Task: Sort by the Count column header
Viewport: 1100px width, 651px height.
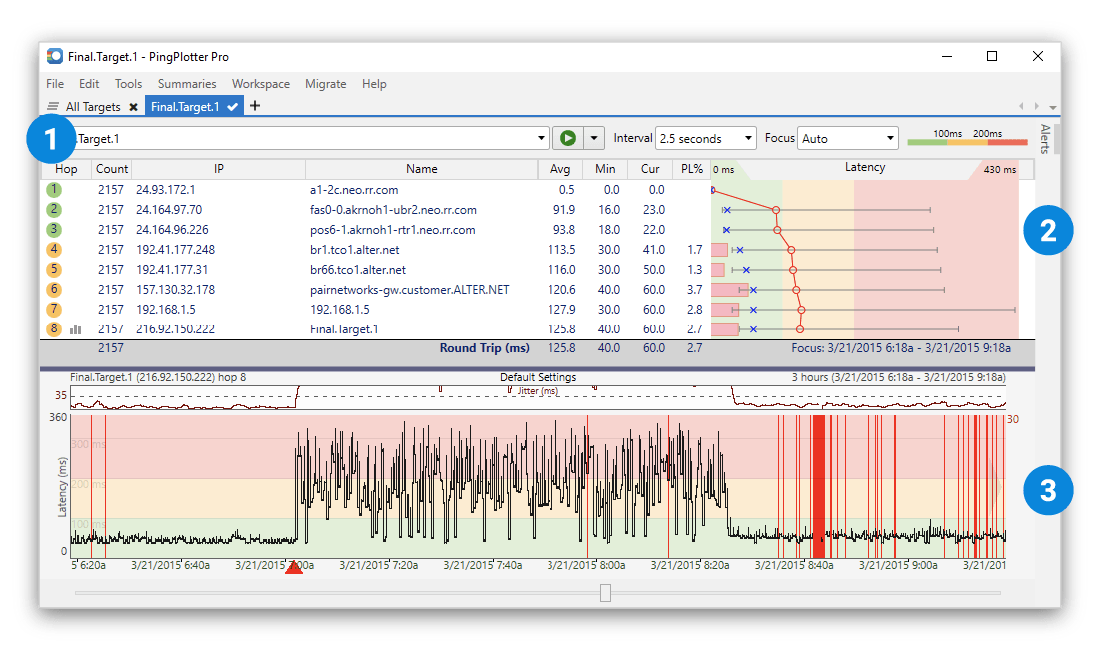Action: click(x=112, y=168)
